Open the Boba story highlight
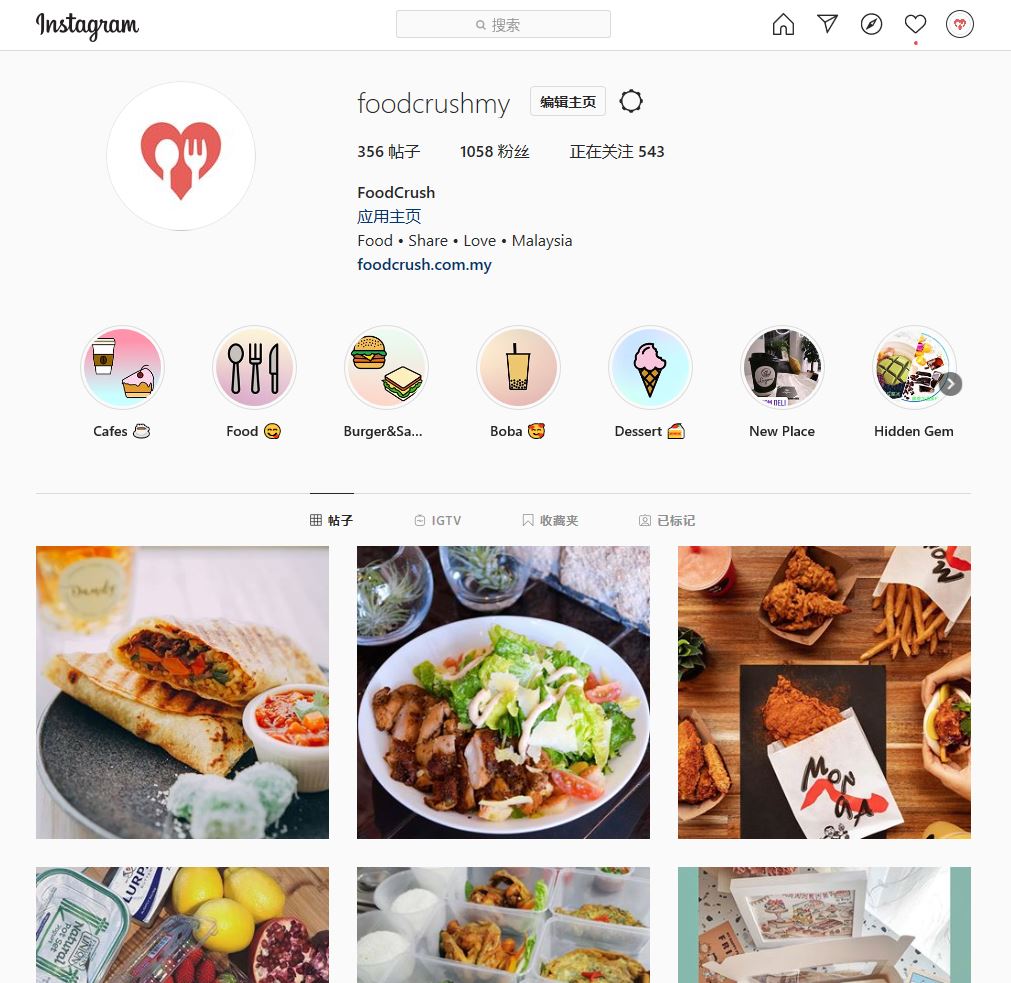This screenshot has width=1011, height=983. point(518,367)
